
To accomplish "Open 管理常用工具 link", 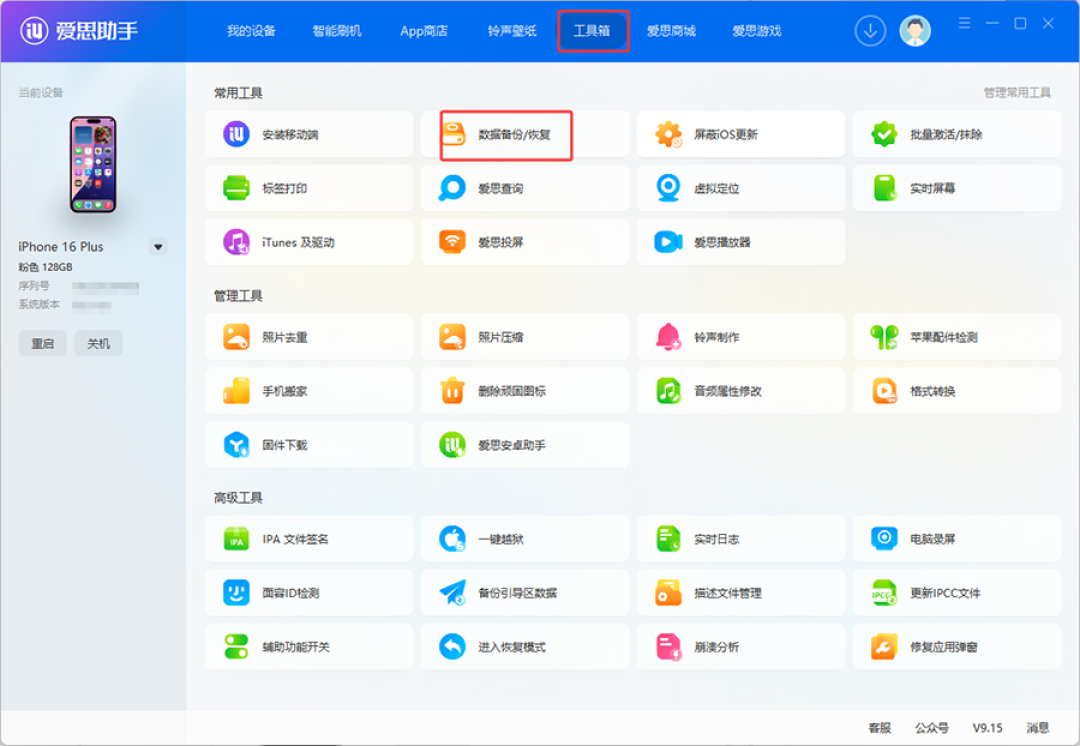I will [x=1017, y=93].
